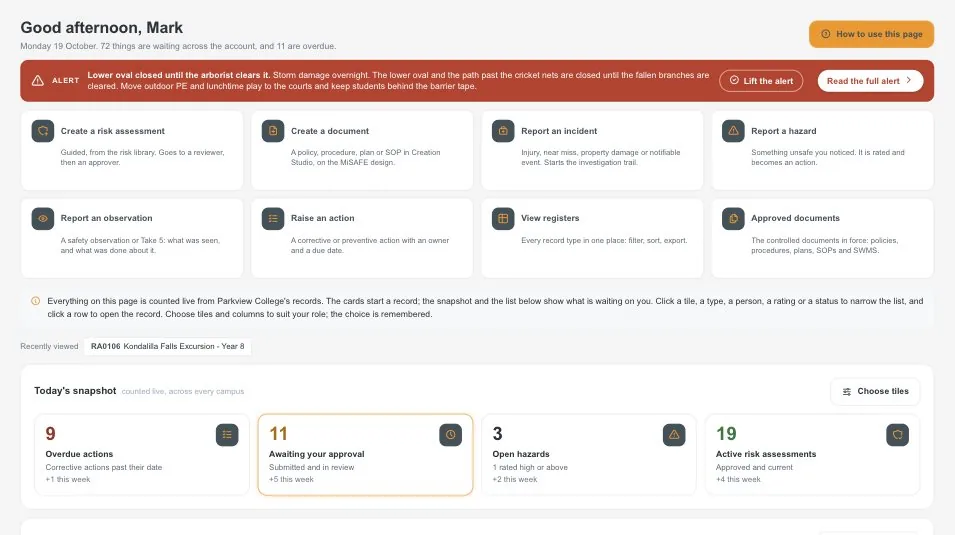Click the Open hazards tile warning icon
The image size is (955, 535).
coord(674,435)
